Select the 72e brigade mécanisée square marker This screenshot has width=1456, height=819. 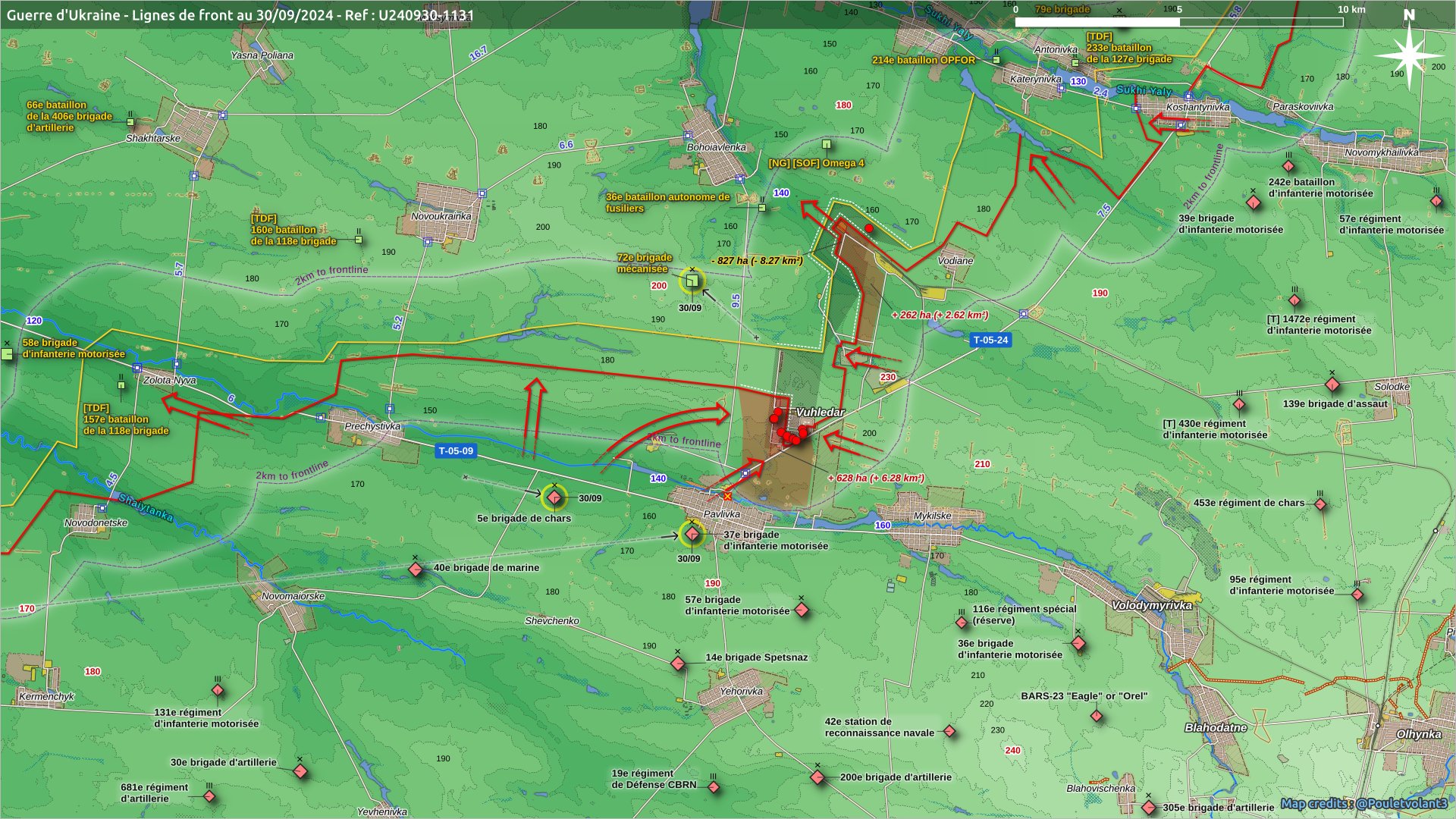point(692,281)
